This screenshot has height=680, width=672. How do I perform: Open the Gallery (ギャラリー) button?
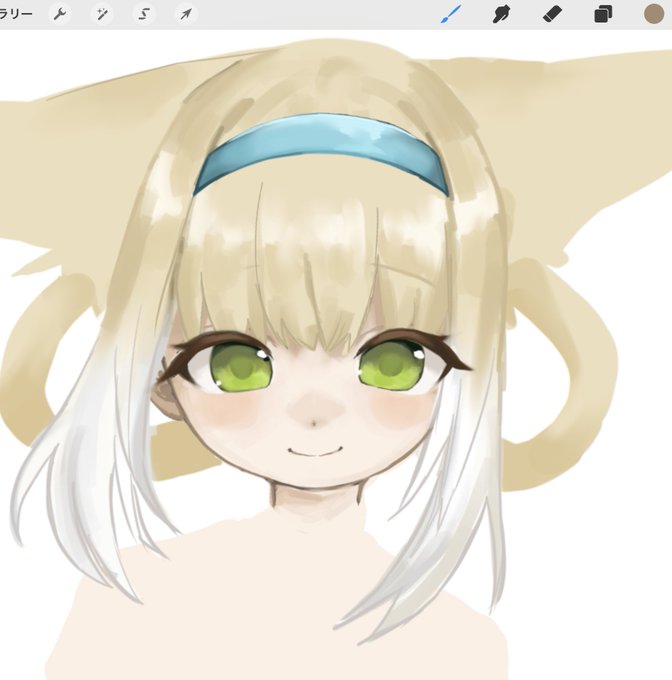pos(16,14)
